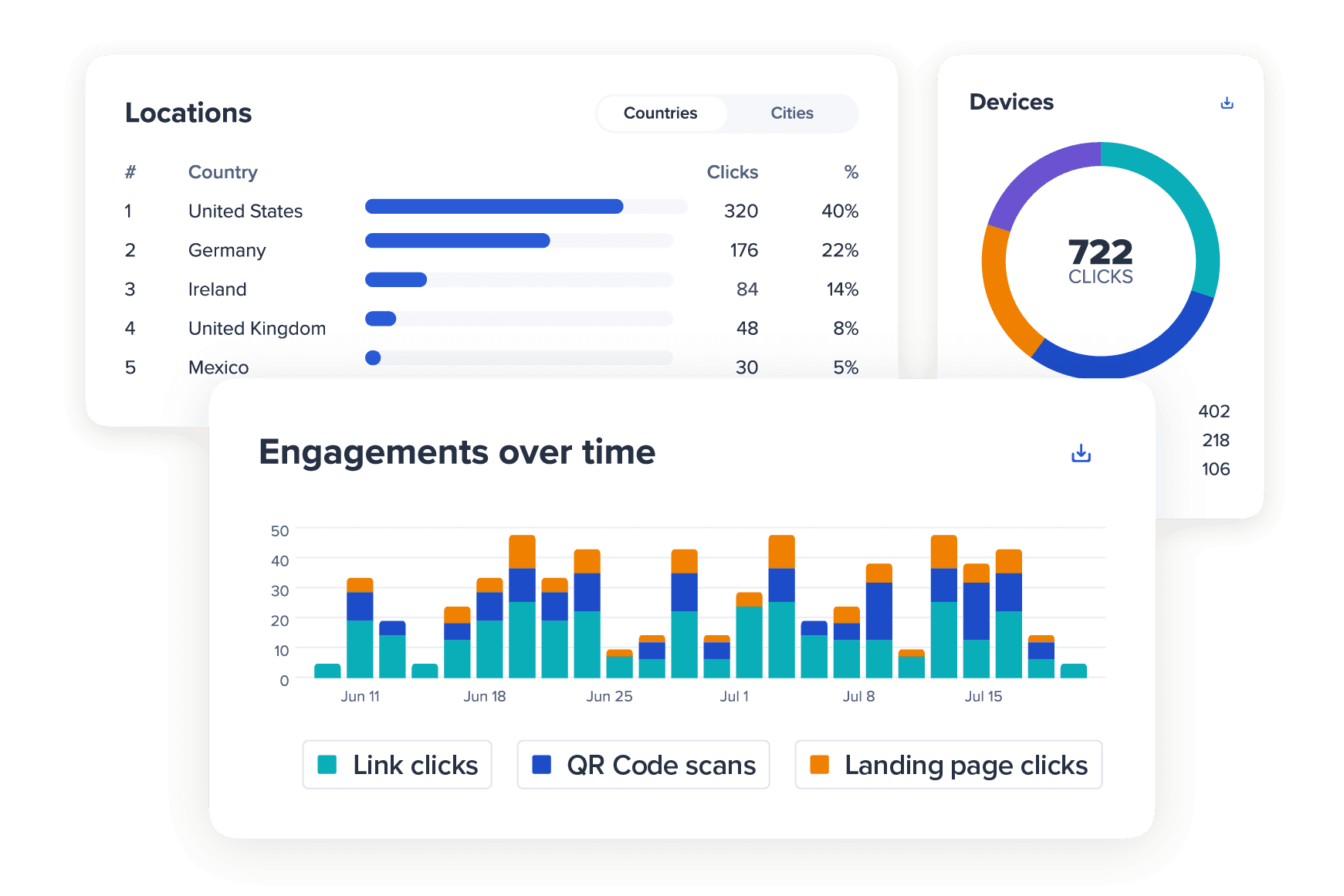This screenshot has width=1344, height=896.
Task: Click the United Kingdom progress bar
Action: click(519, 319)
